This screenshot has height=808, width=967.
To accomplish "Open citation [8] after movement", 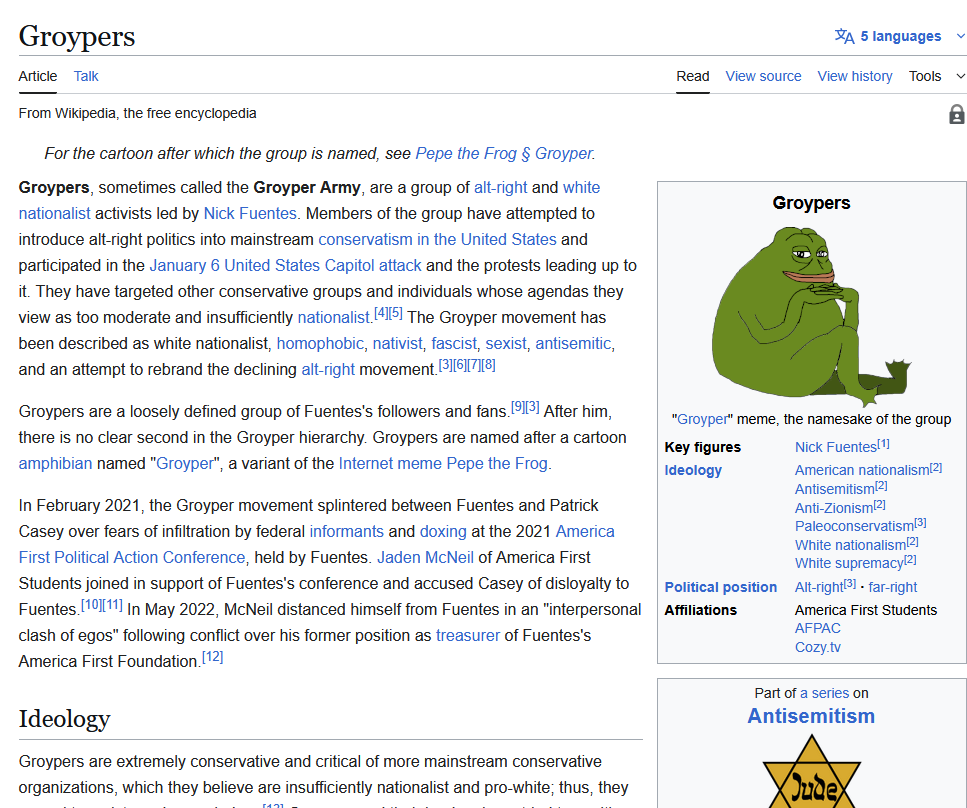I will (x=488, y=365).
